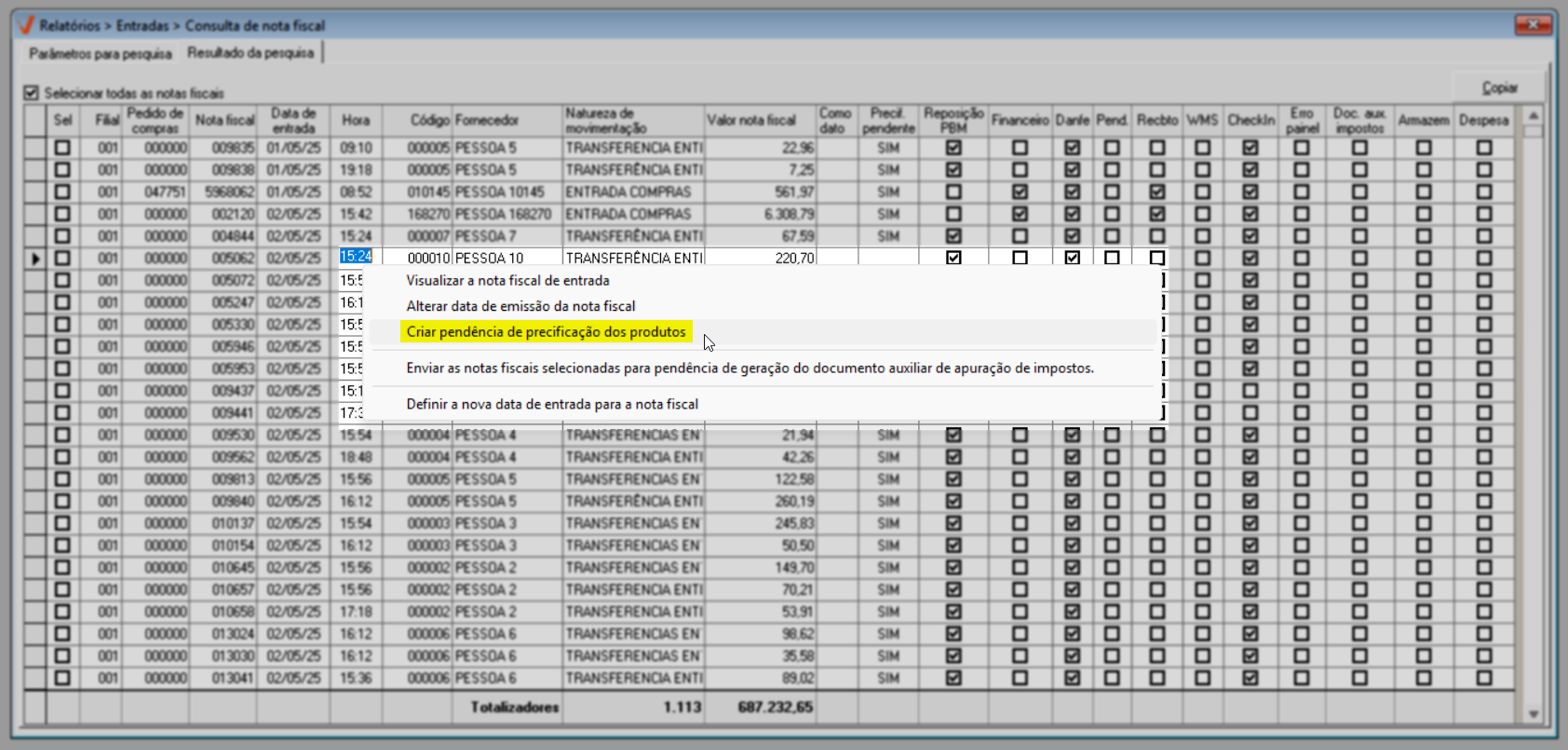Image resolution: width=1568 pixels, height=750 pixels.
Task: Choose 'Enviar as notas fiscais selecionadas' menu entry
Action: click(x=750, y=368)
